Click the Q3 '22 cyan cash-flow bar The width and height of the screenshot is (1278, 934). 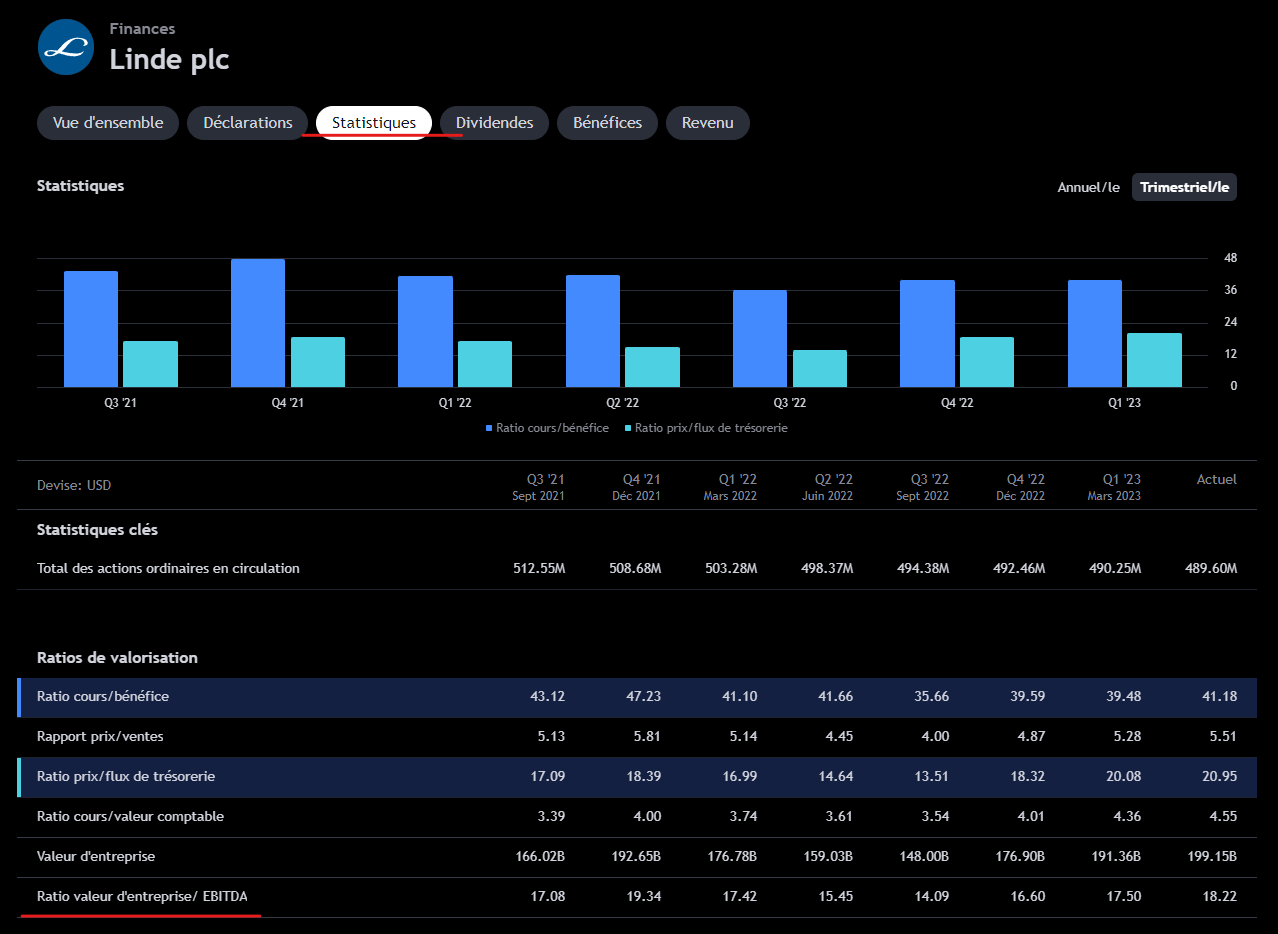point(820,369)
